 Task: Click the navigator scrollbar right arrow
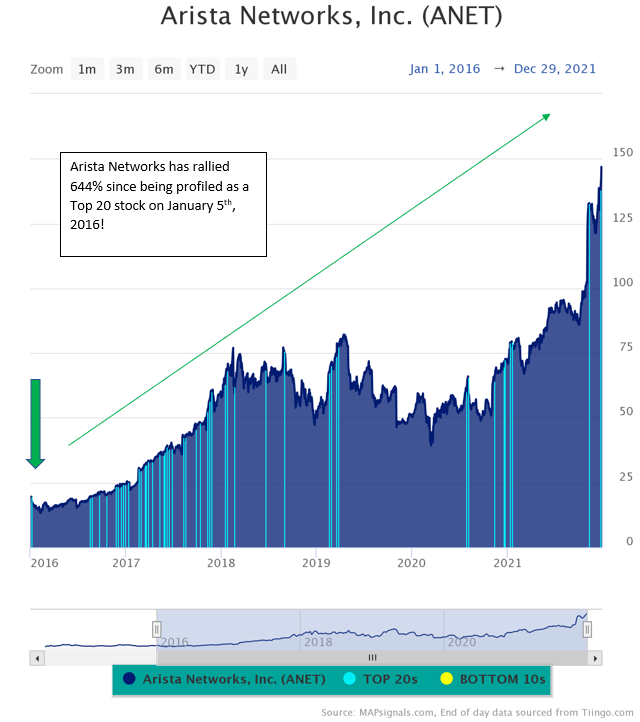595,658
